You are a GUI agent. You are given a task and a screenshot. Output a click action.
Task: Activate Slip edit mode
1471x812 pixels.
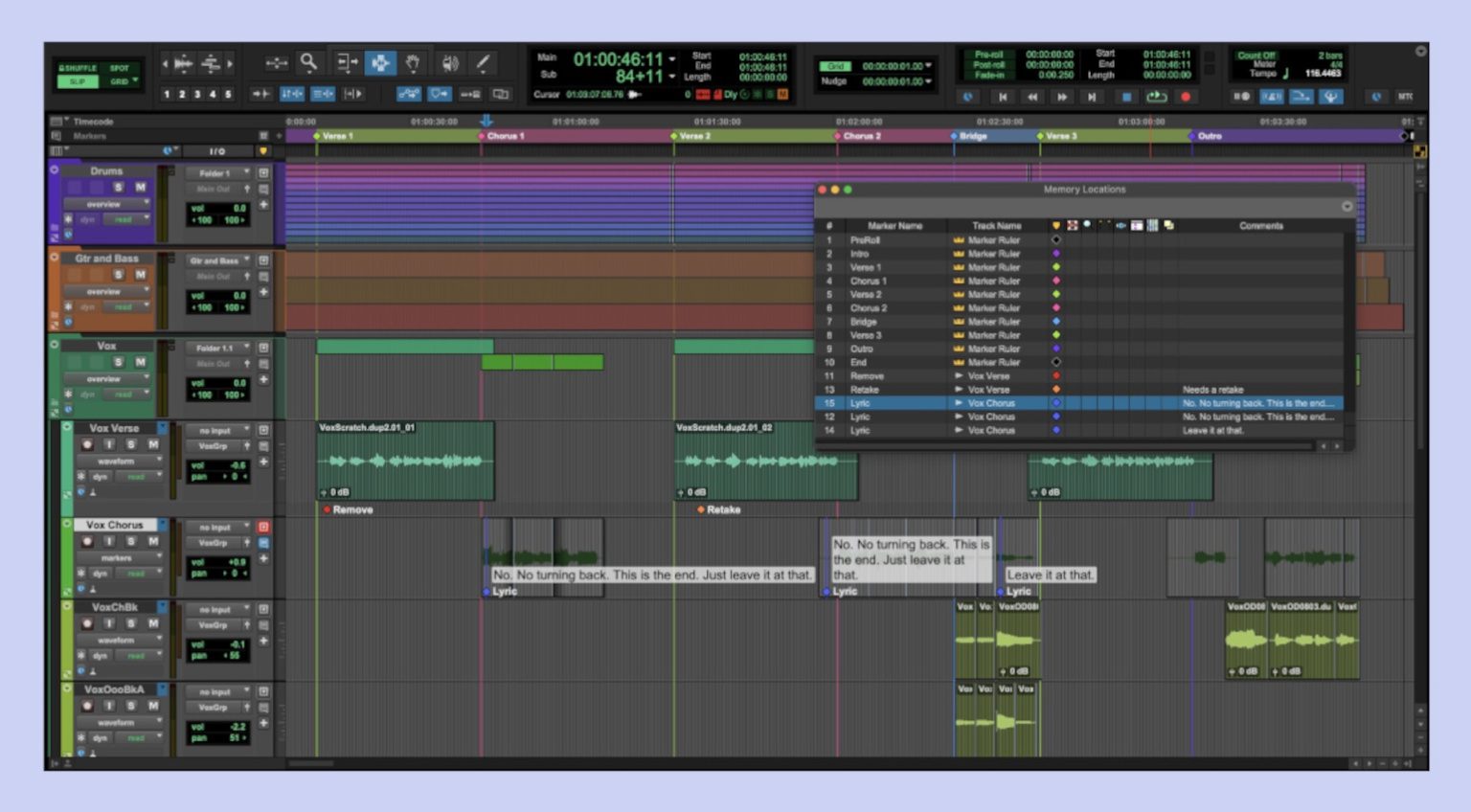(x=78, y=82)
